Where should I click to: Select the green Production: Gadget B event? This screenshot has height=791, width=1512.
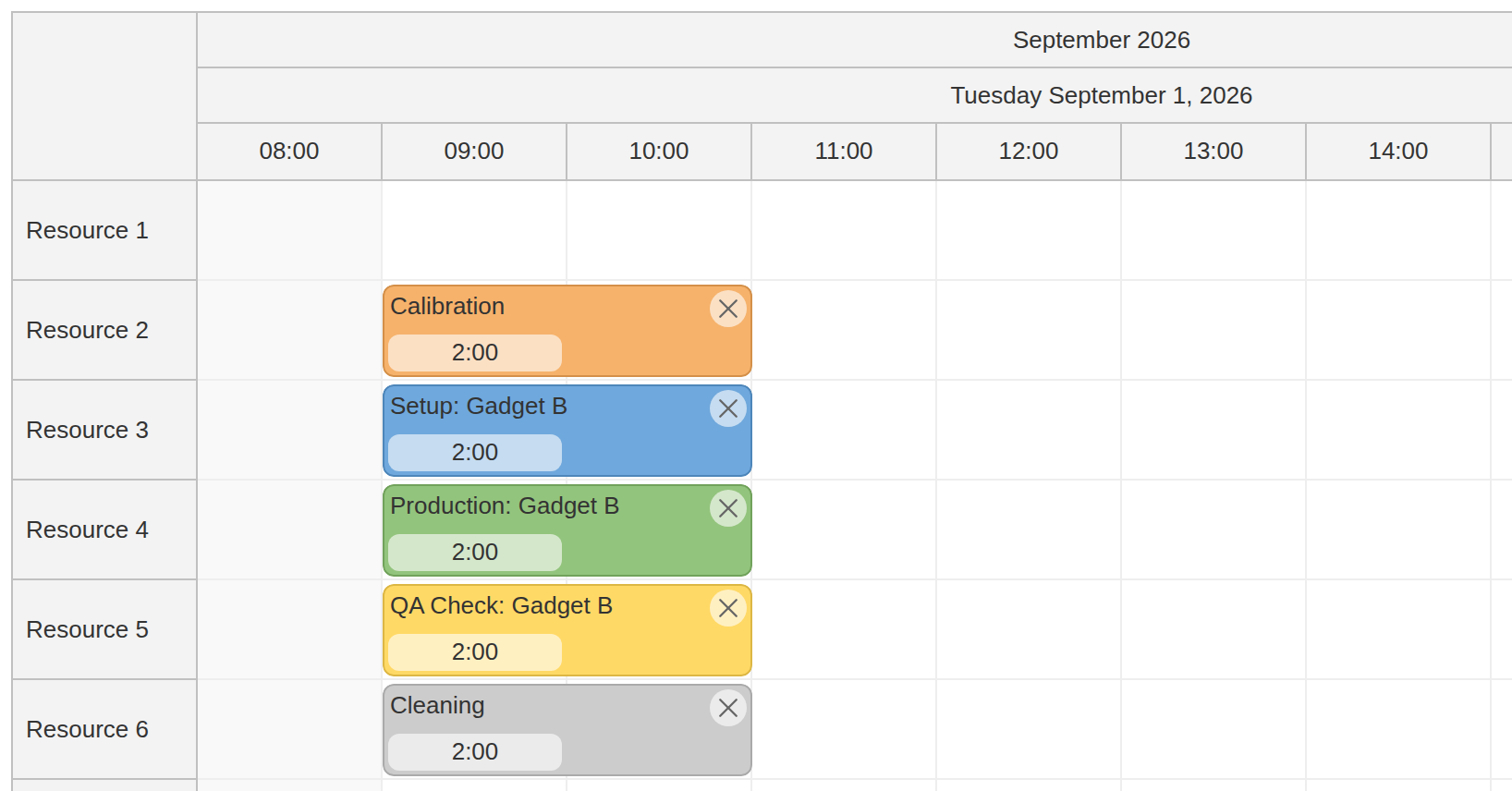pos(567,530)
